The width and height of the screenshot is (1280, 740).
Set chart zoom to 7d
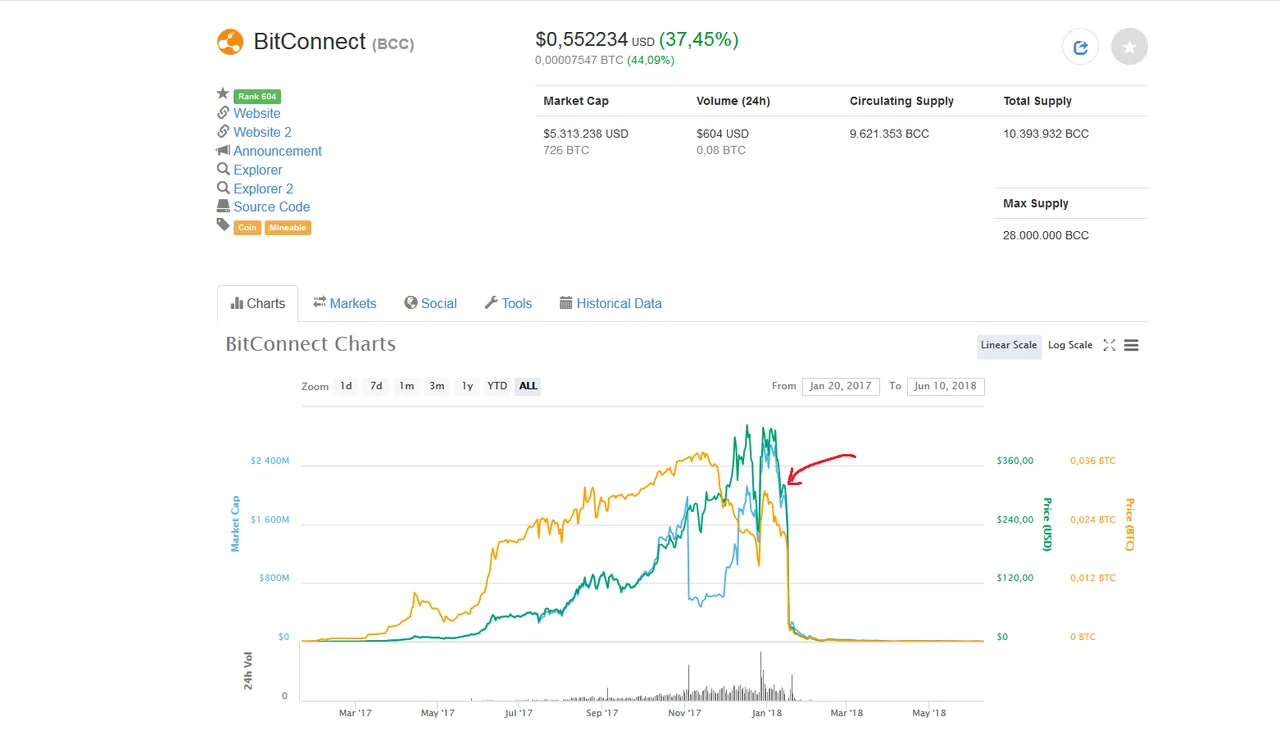click(x=376, y=386)
